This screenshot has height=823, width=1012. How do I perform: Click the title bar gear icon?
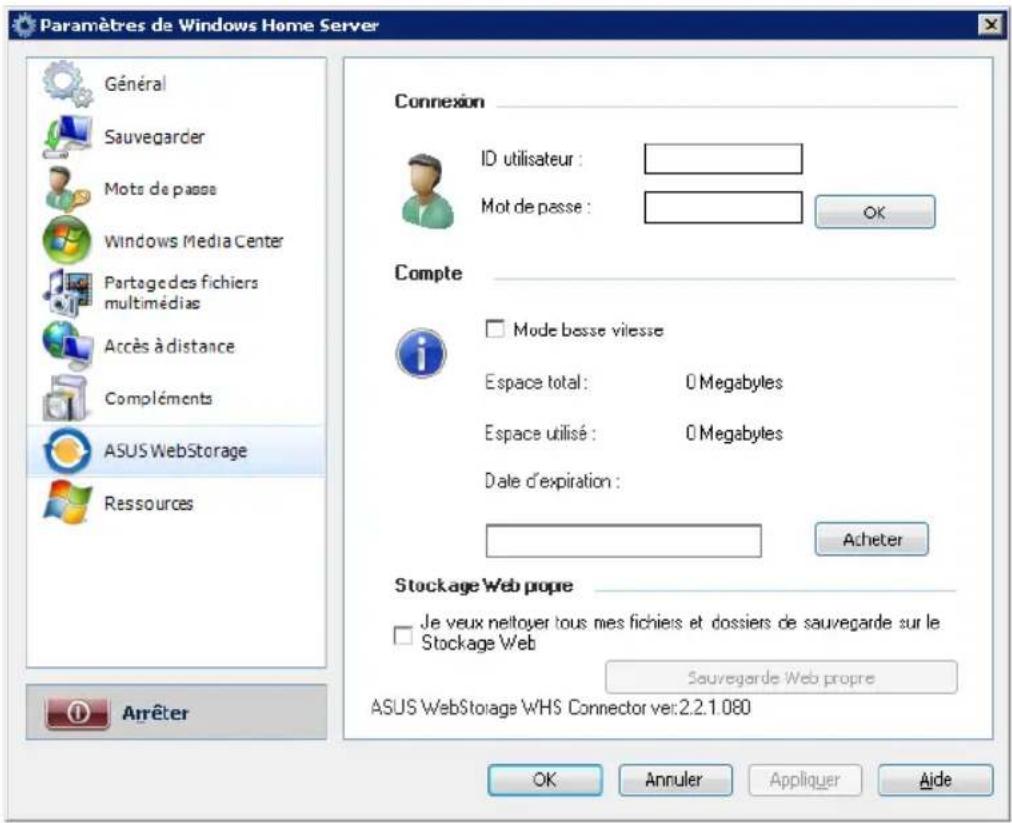(24, 26)
